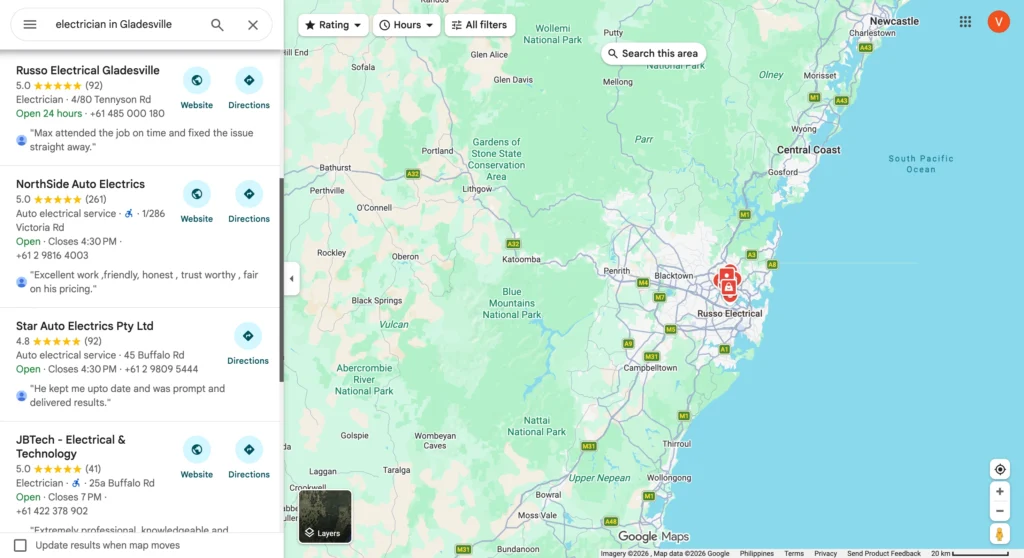Show your current location on map
Viewport: 1024px width, 558px height.
1000,470
